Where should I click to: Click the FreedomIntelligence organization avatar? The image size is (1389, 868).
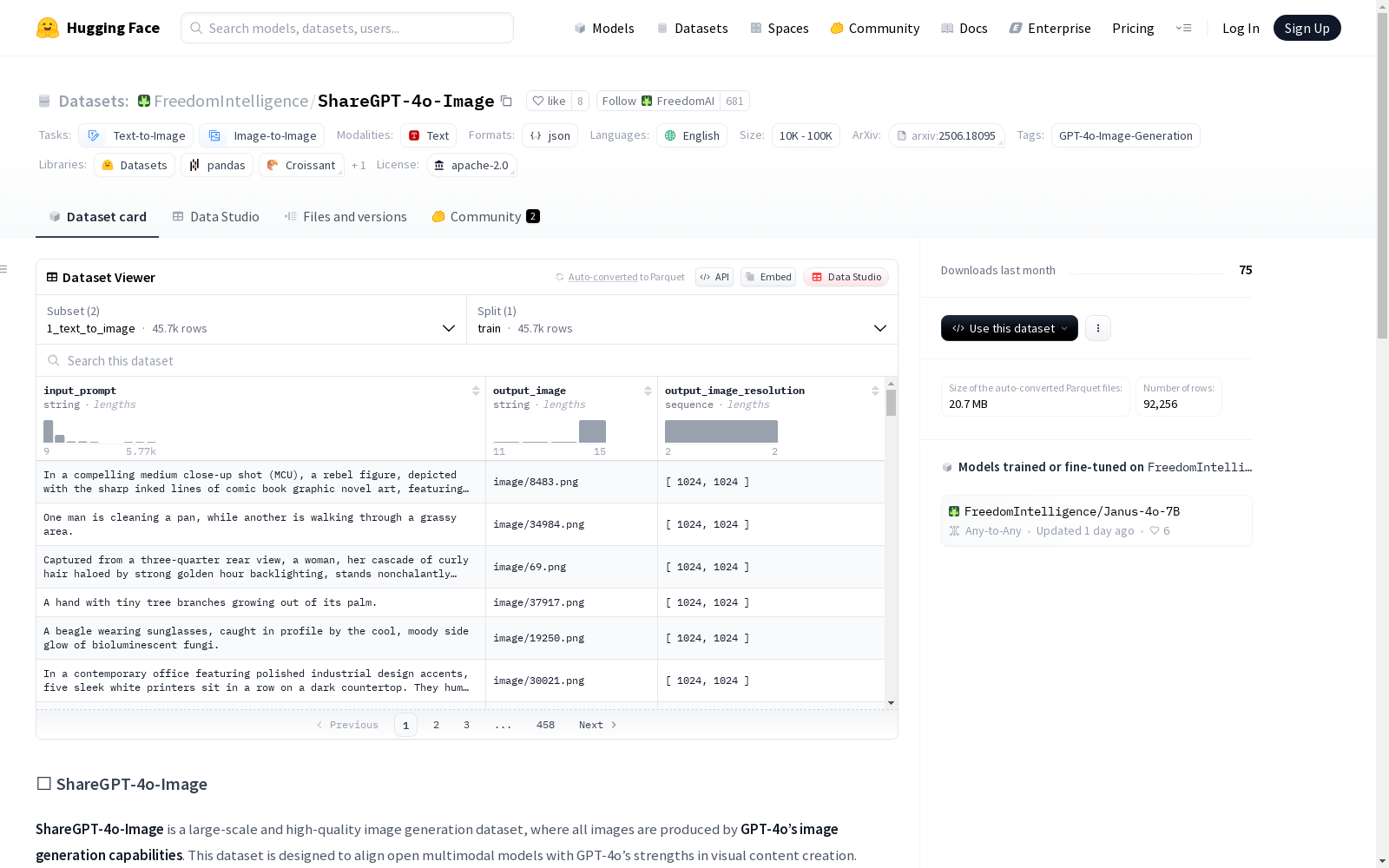click(144, 101)
